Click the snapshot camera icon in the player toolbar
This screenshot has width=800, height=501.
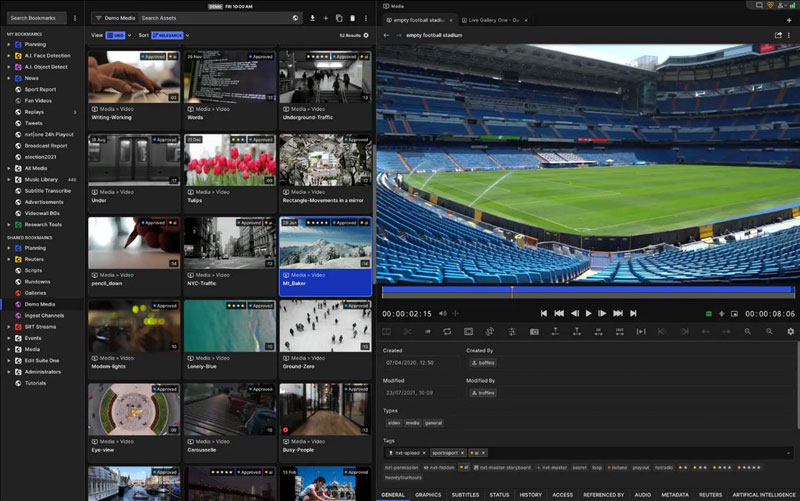coord(534,331)
